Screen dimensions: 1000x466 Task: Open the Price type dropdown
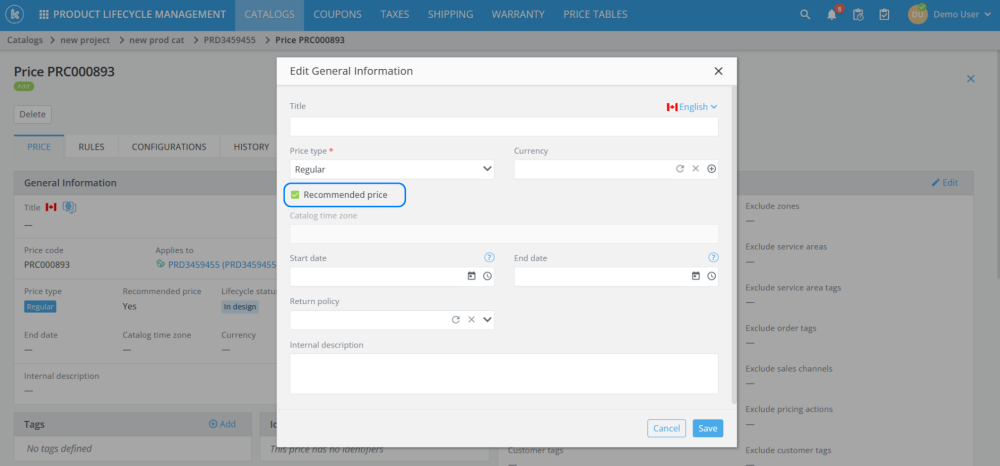392,170
